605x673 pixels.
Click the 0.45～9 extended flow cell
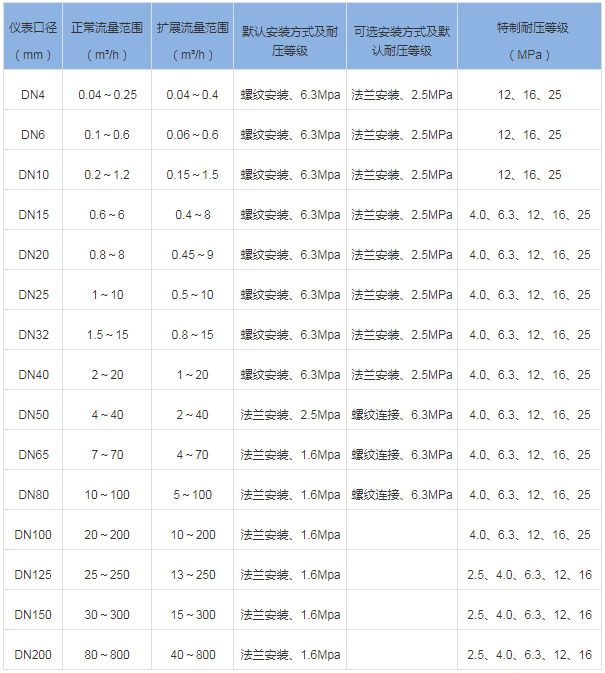[x=192, y=255]
